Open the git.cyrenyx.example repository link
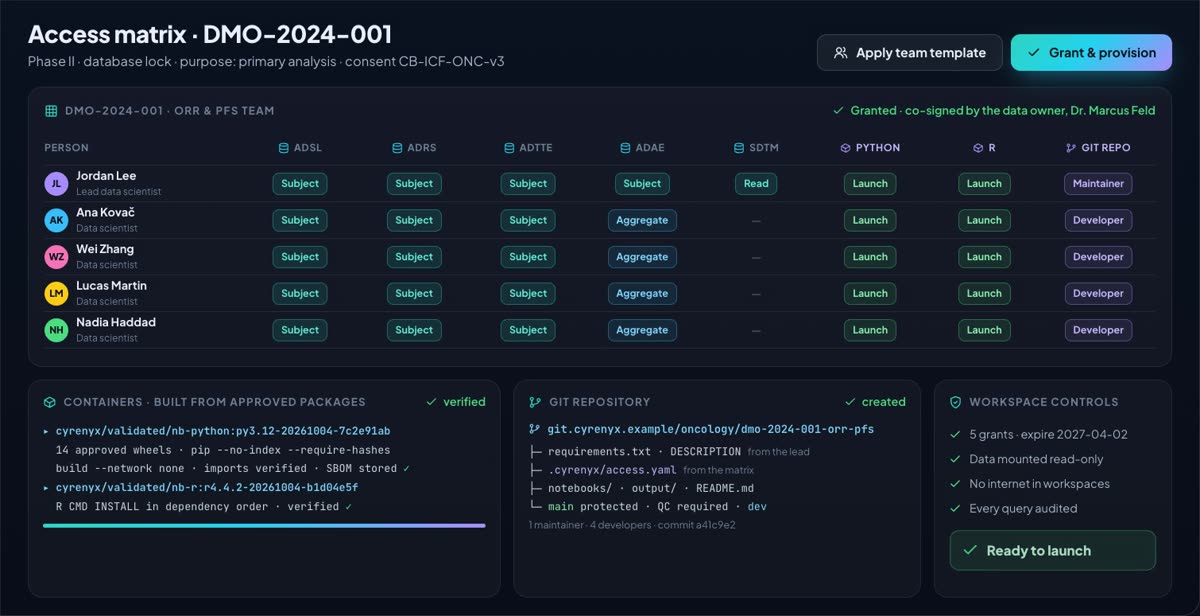 coord(710,429)
